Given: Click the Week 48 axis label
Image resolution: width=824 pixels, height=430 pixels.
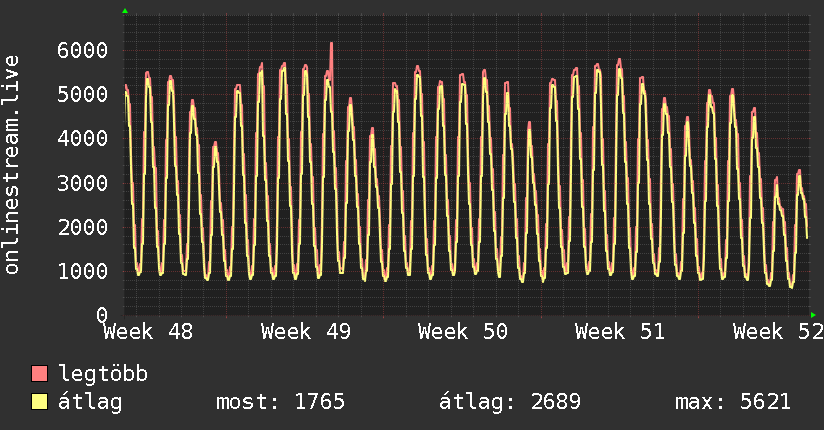Looking at the screenshot, I should (x=148, y=332).
